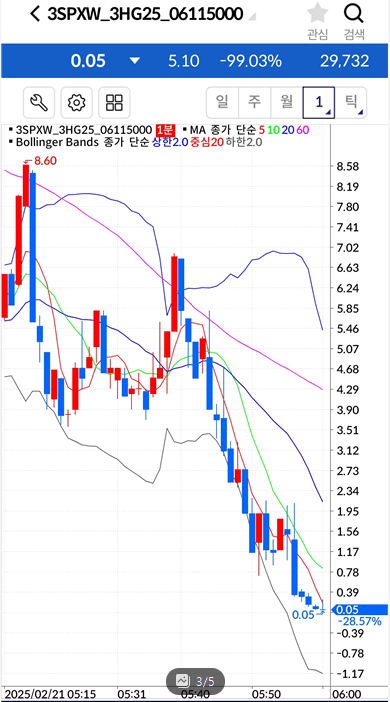Click 상한2.0 upper band legend

pyautogui.click(x=170, y=142)
